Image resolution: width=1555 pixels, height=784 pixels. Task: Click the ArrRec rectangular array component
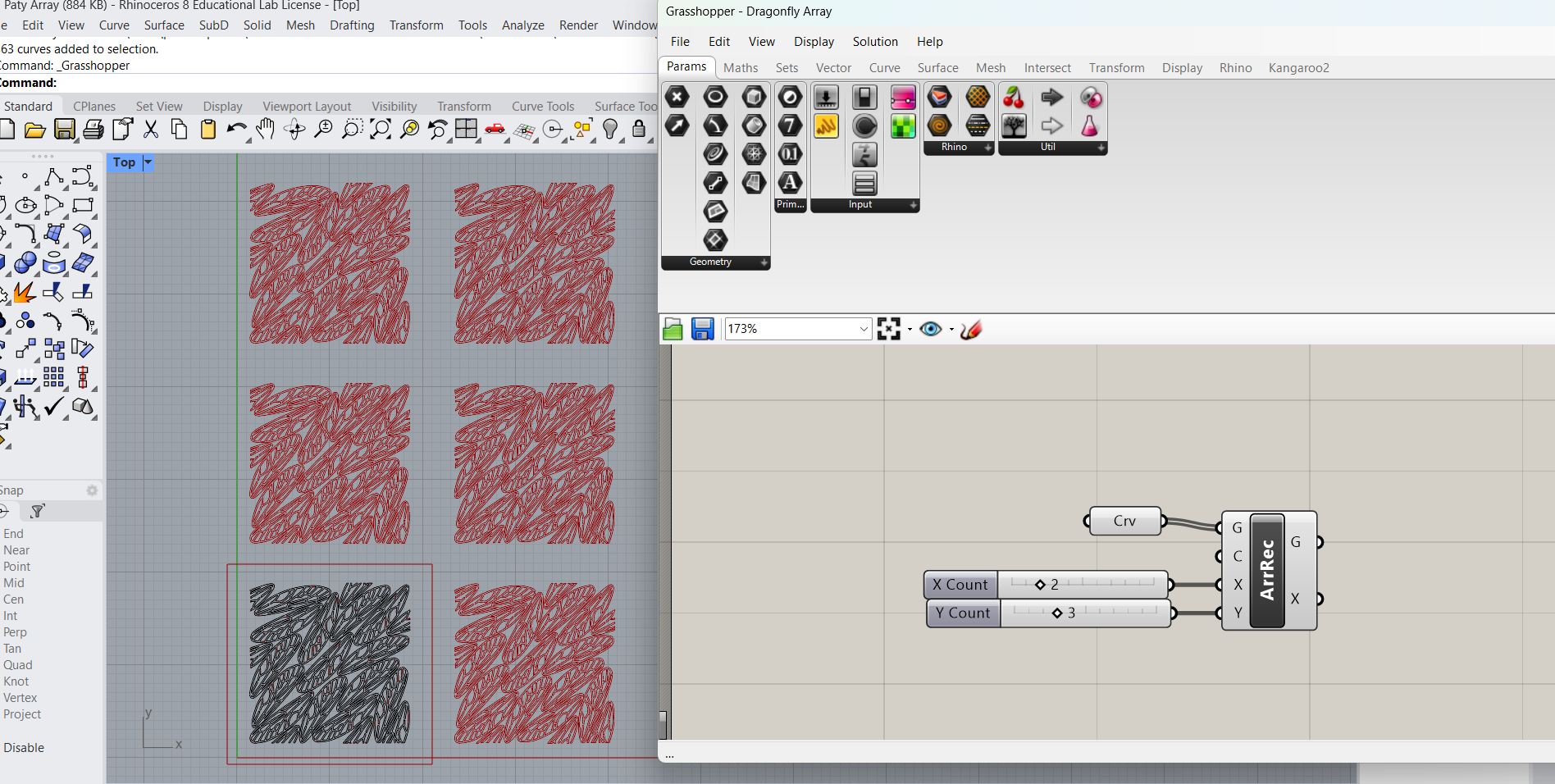1267,571
